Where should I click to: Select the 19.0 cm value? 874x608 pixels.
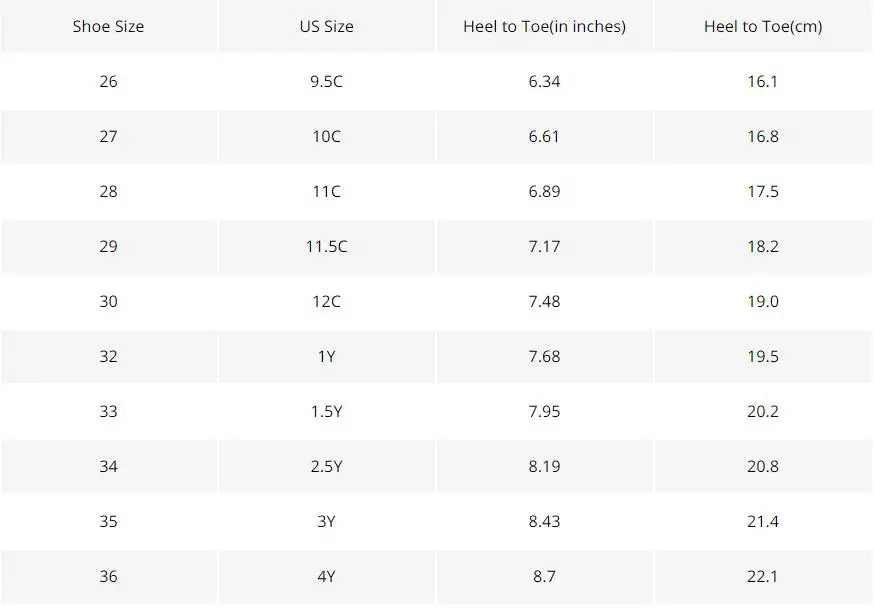(x=763, y=301)
